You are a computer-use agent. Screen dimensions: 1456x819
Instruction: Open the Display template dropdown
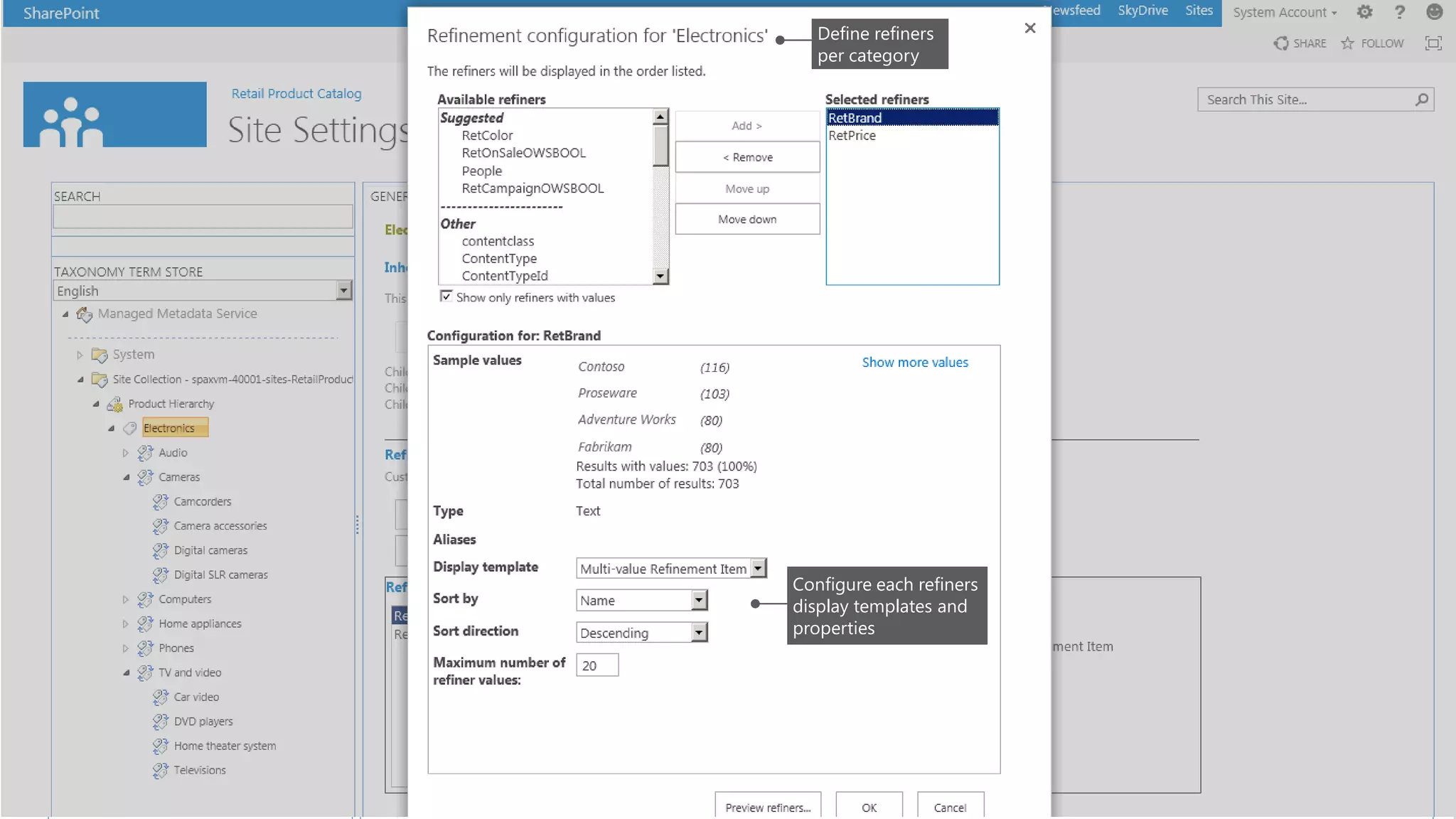[x=759, y=568]
